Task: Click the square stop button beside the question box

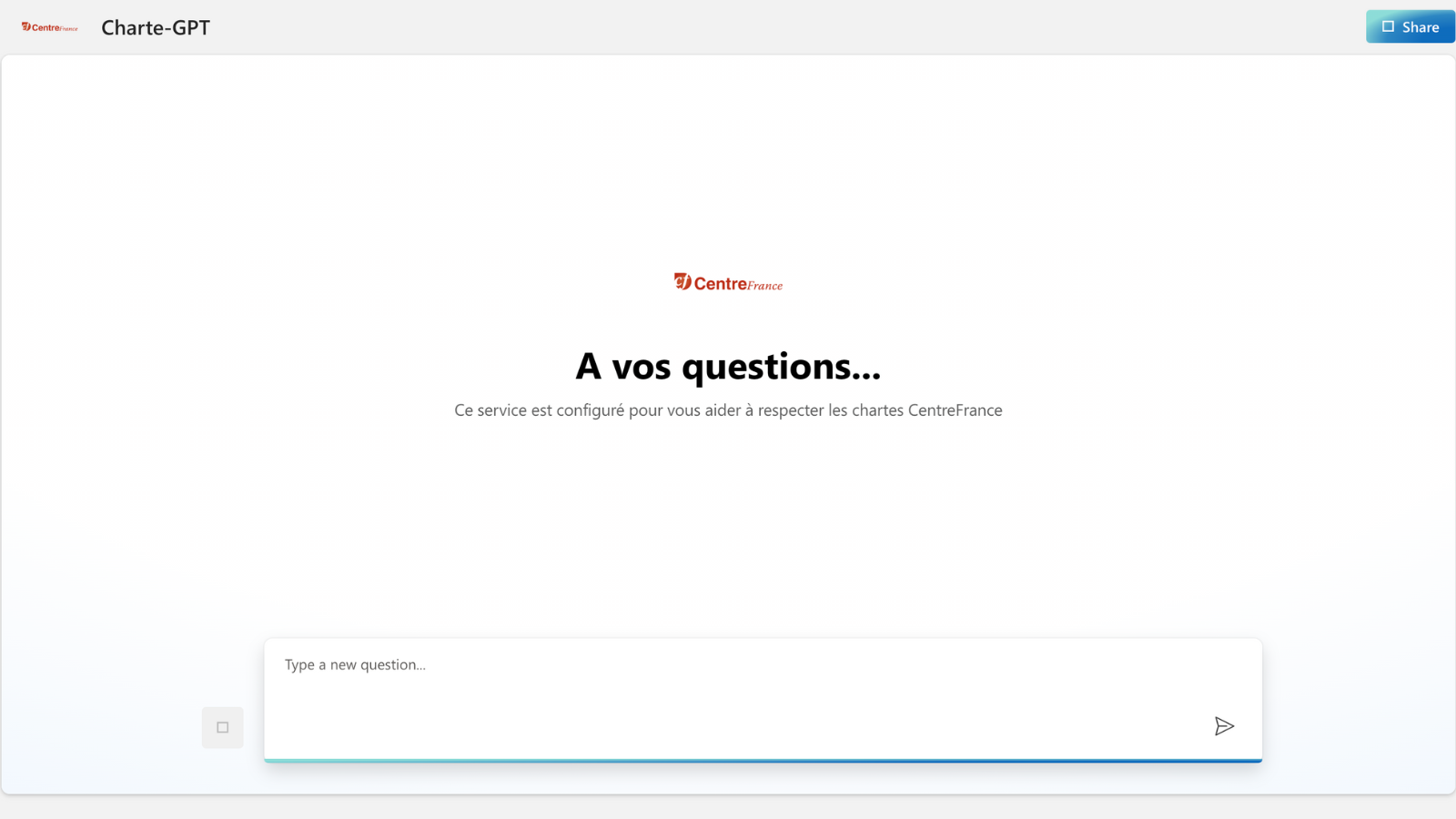Action: click(223, 727)
